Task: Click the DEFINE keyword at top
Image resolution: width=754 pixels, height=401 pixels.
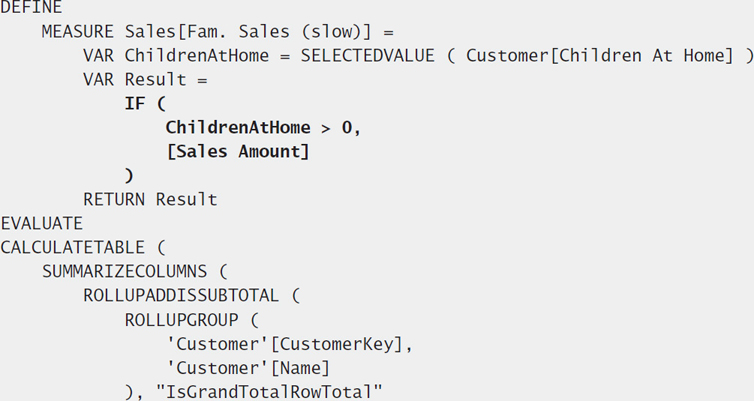Action: [x=31, y=7]
